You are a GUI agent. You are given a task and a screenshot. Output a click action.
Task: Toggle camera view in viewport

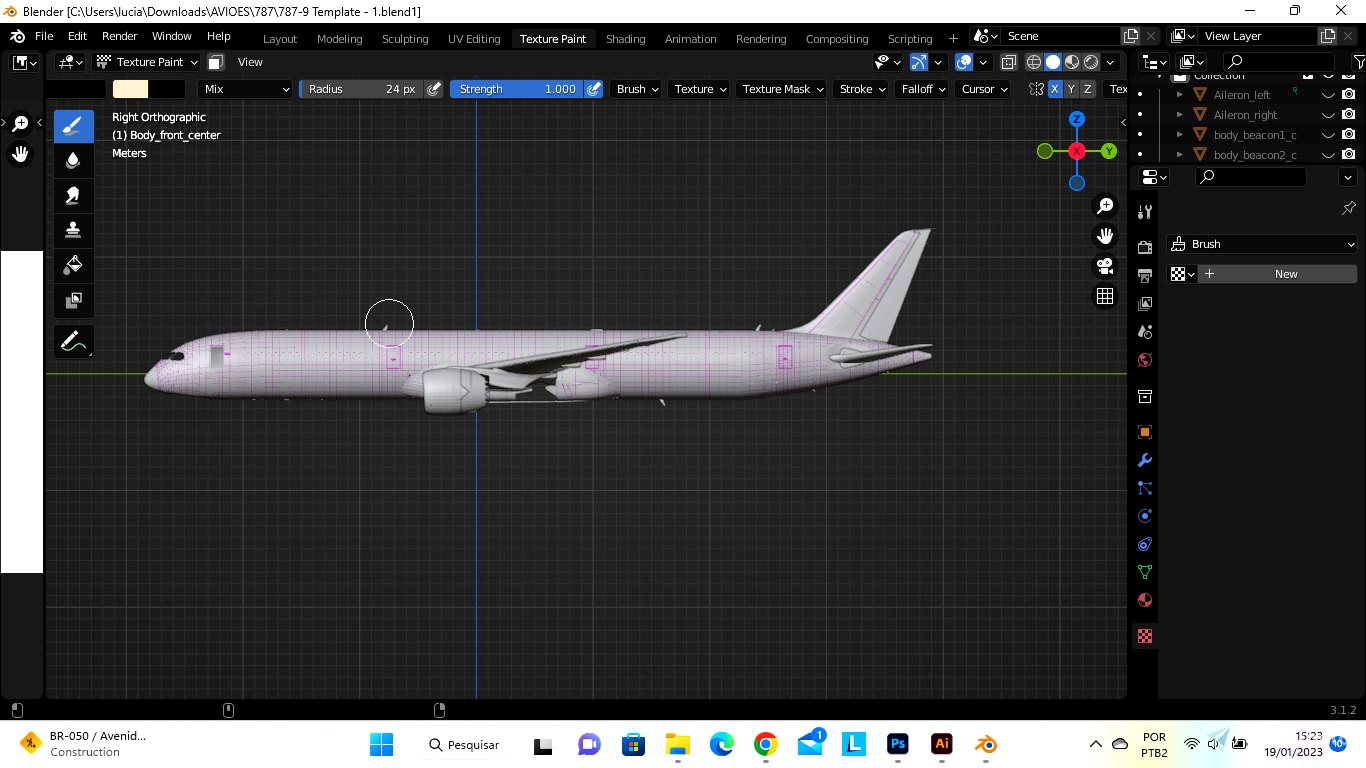[x=1105, y=266]
